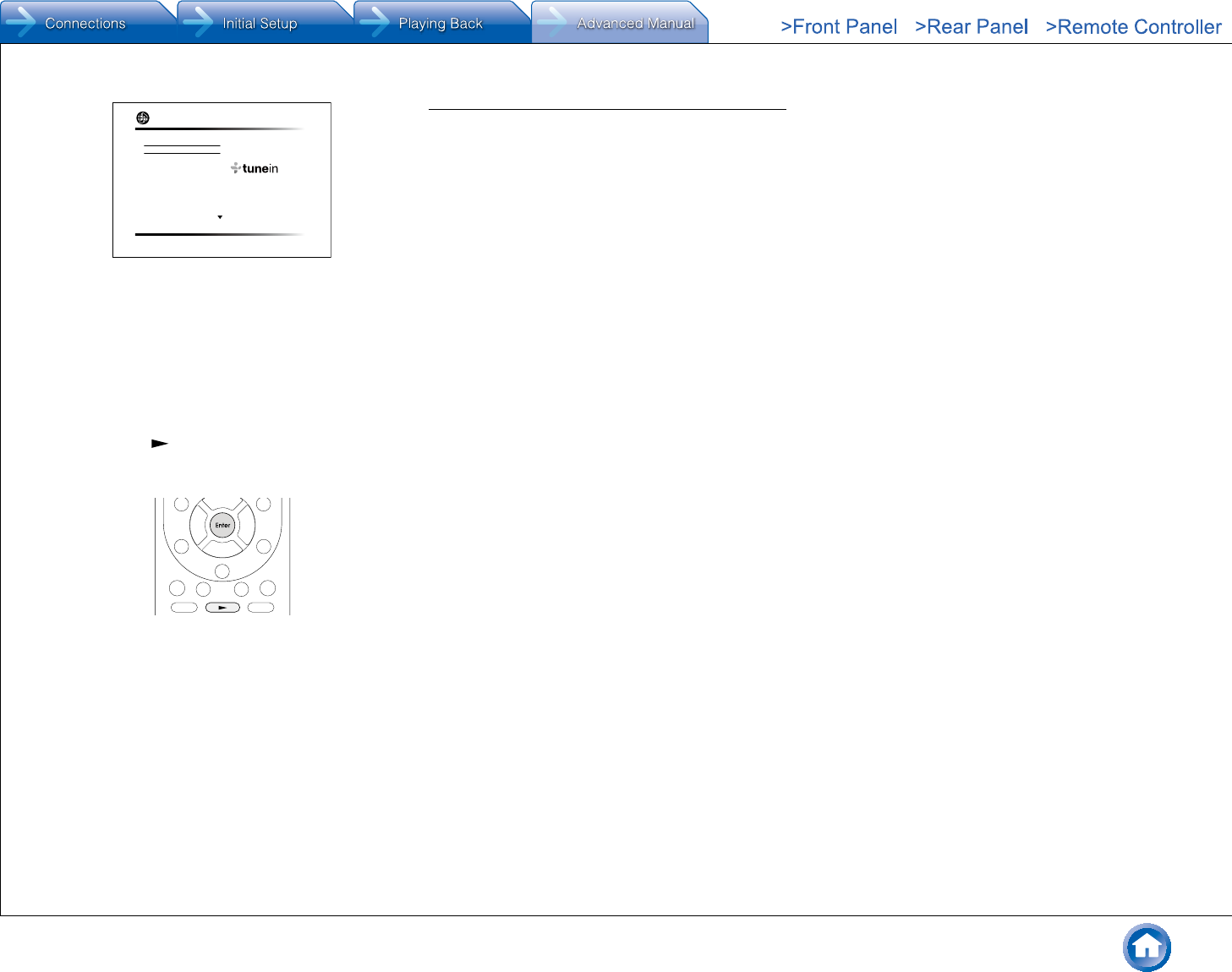Image resolution: width=1232 pixels, height=972 pixels.
Task: Open the Initial Setup tab
Action: tap(266, 23)
